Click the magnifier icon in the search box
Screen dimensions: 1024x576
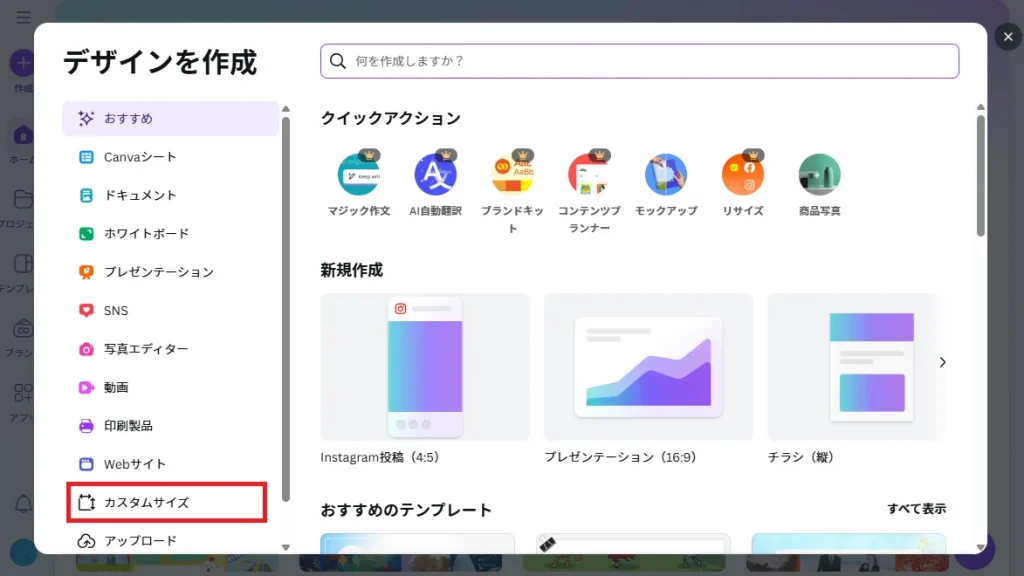coord(338,61)
